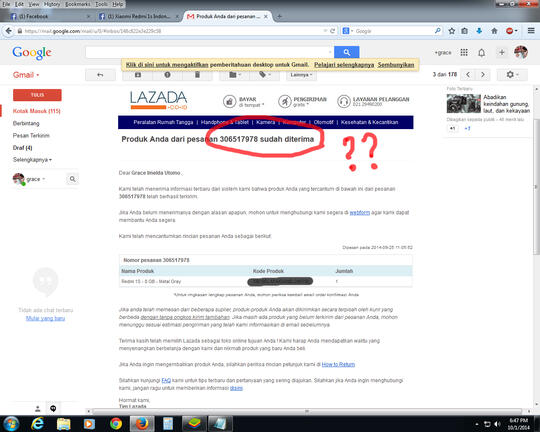Open the Firefox Bookmarks menu

pyautogui.click(x=77, y=4)
